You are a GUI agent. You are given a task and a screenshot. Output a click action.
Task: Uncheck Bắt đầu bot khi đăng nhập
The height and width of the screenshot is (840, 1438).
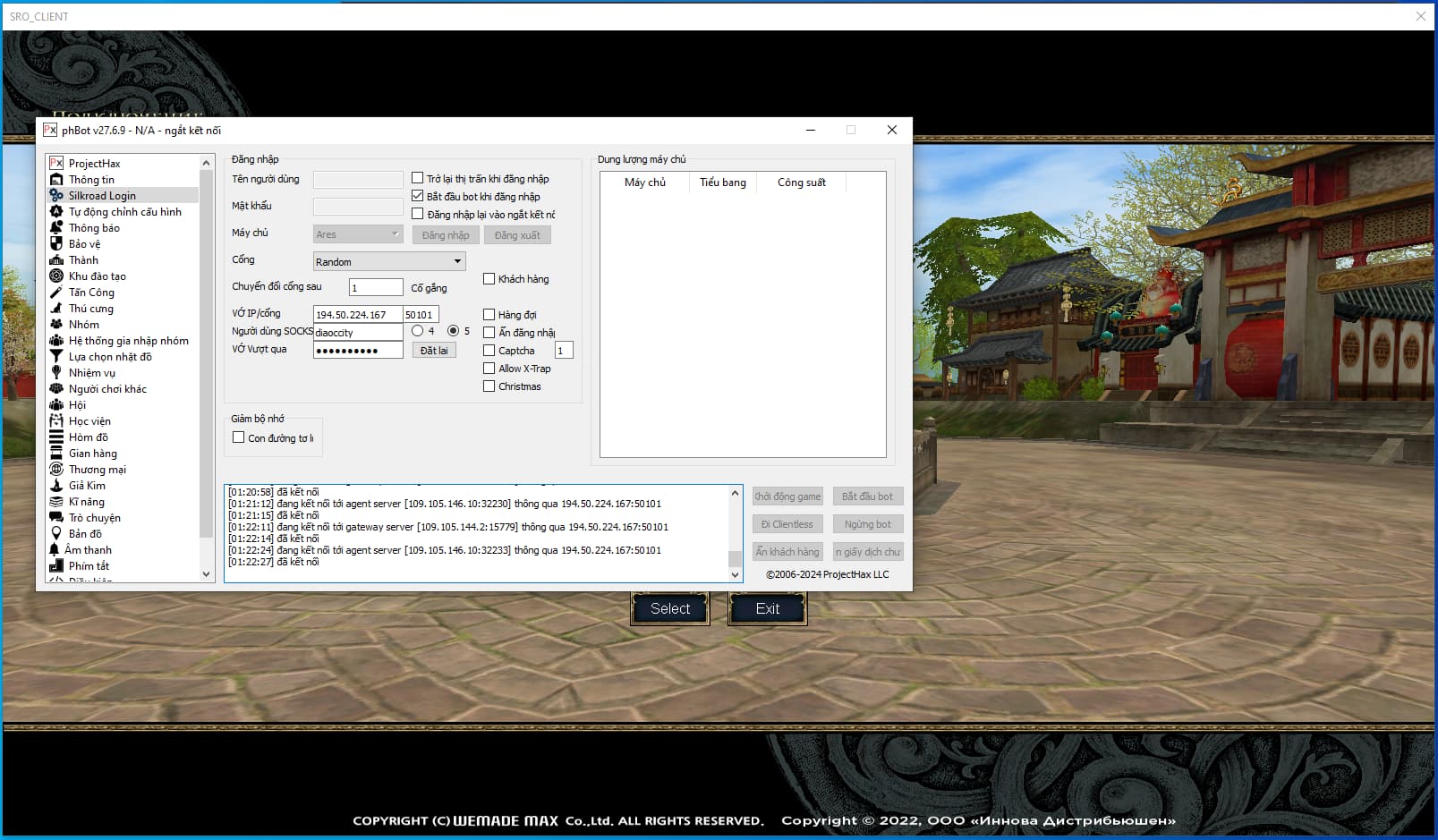pos(418,196)
